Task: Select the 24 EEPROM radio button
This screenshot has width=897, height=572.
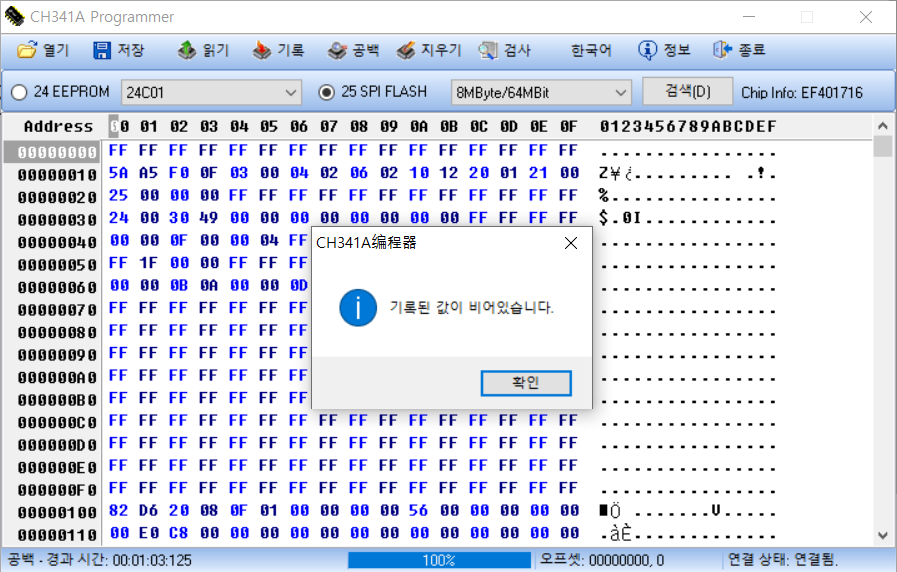Action: click(19, 92)
